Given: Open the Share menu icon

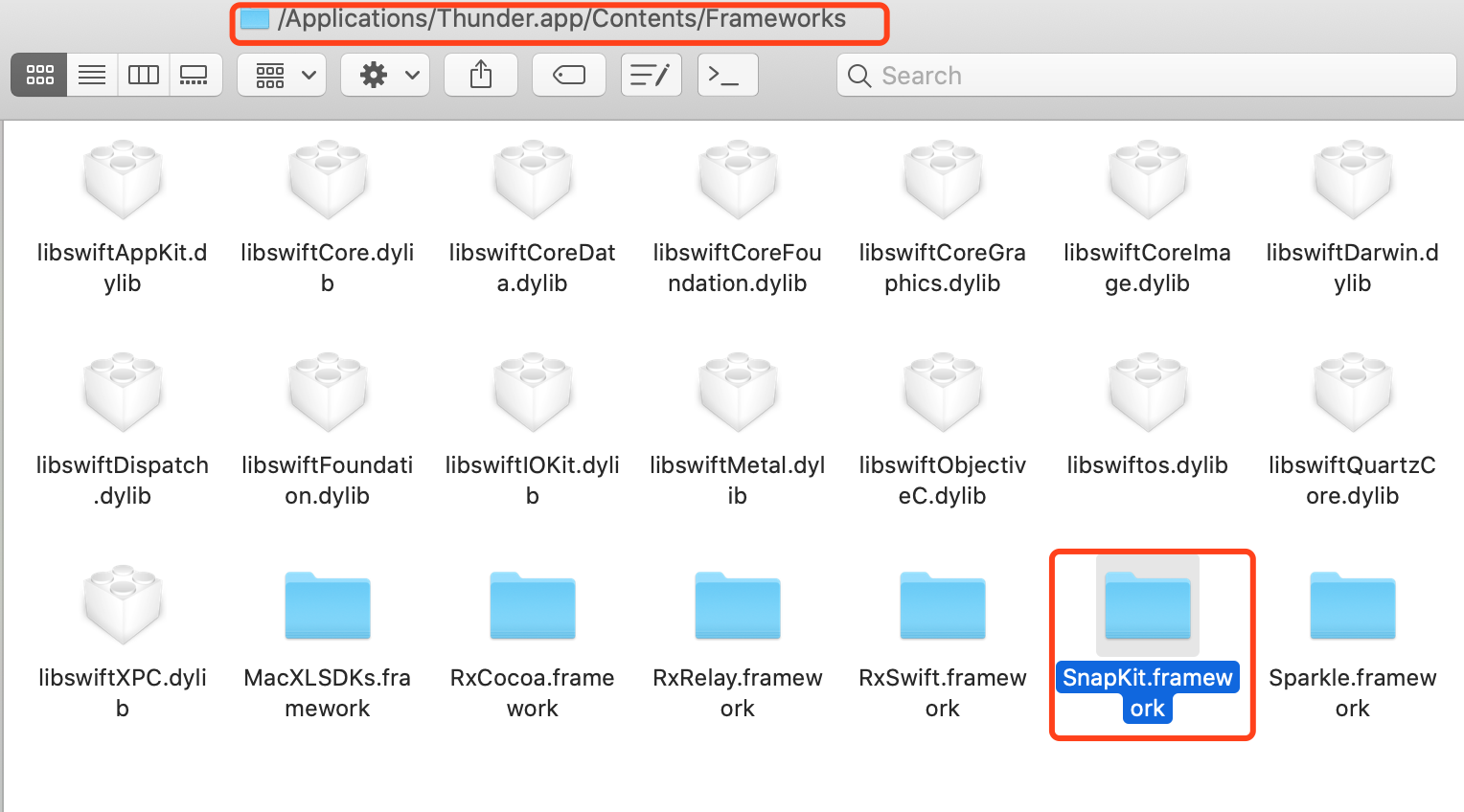Looking at the screenshot, I should pyautogui.click(x=480, y=74).
